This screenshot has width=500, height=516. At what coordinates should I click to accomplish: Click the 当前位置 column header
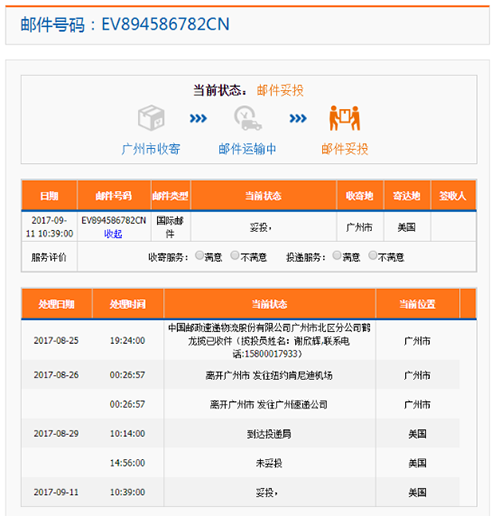pyautogui.click(x=417, y=304)
